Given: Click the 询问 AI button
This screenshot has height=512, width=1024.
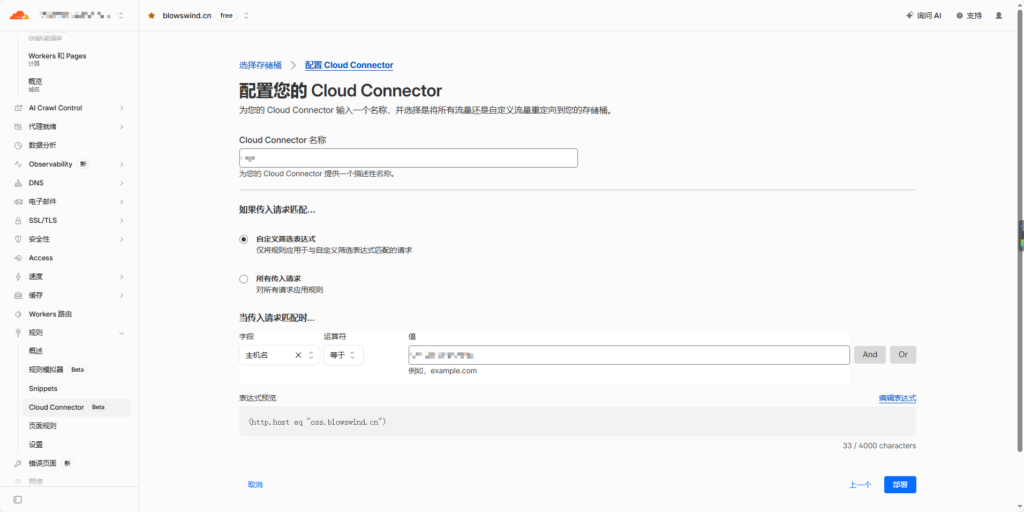Looking at the screenshot, I should coord(923,15).
